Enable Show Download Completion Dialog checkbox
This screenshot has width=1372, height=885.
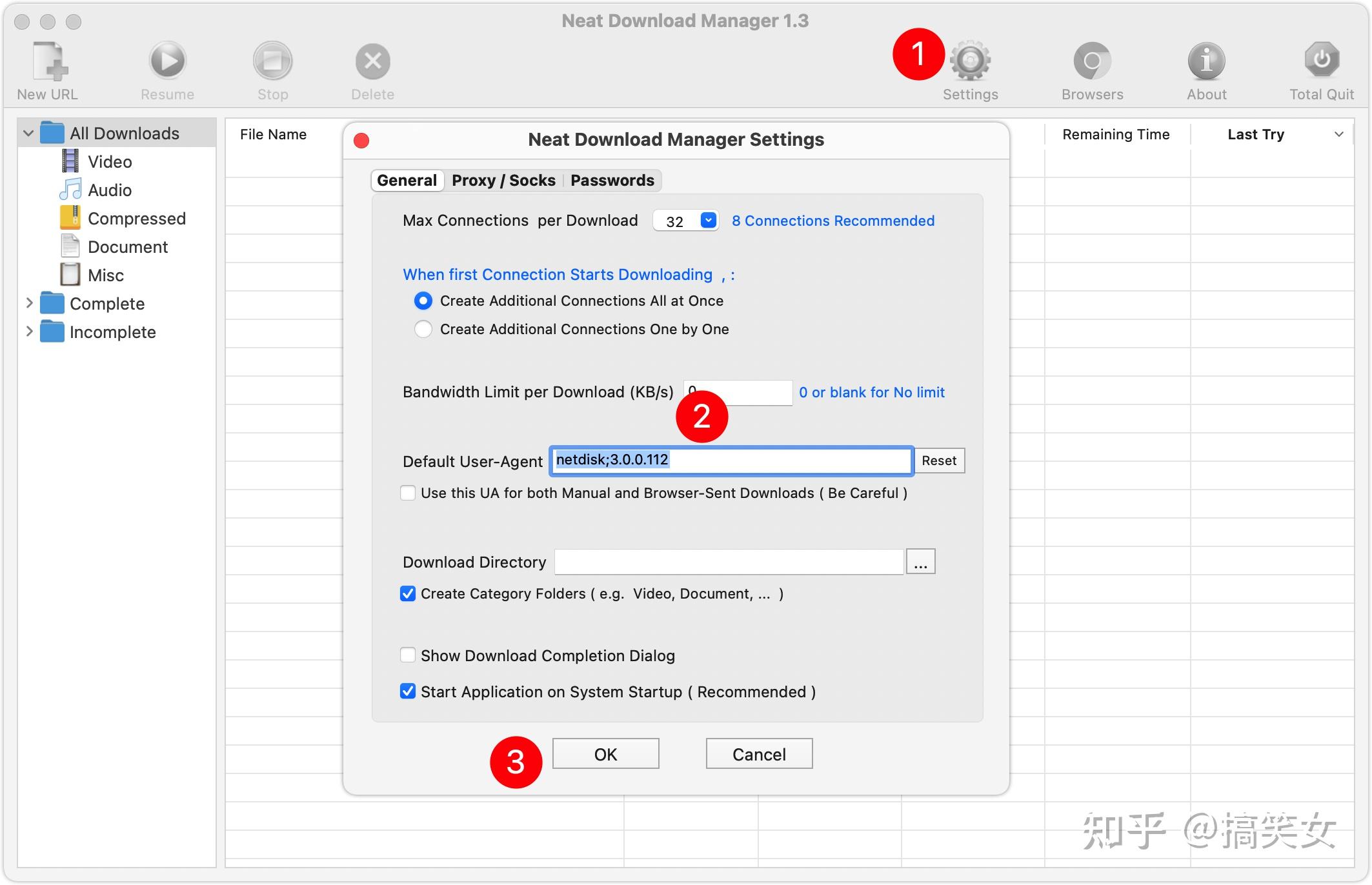click(x=408, y=655)
